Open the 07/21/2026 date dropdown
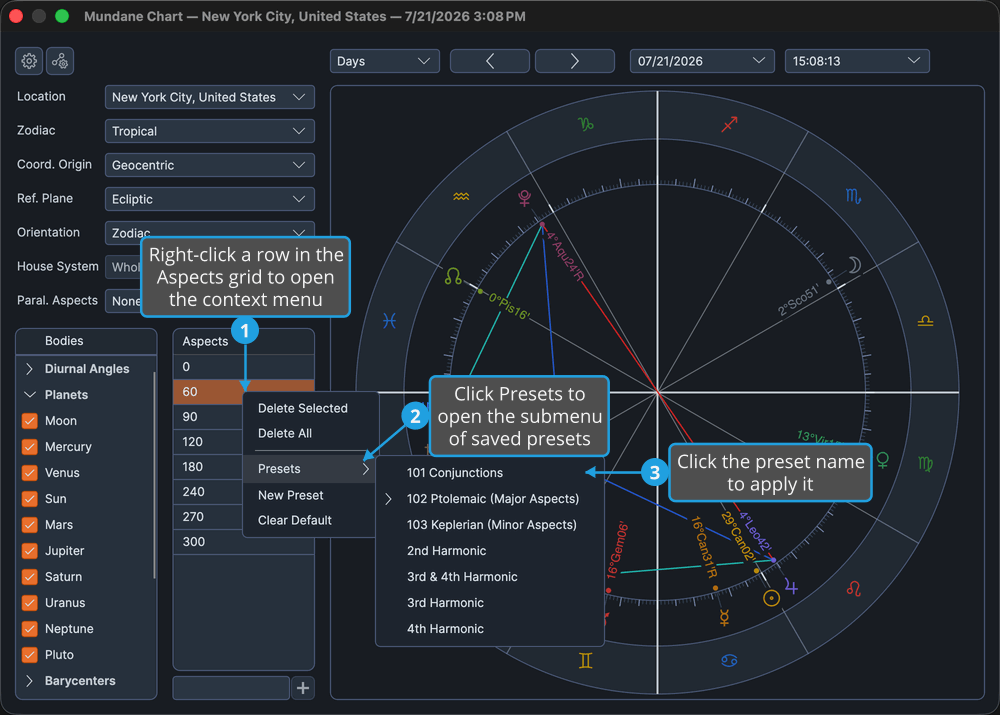Viewport: 1000px width, 715px height. (702, 61)
